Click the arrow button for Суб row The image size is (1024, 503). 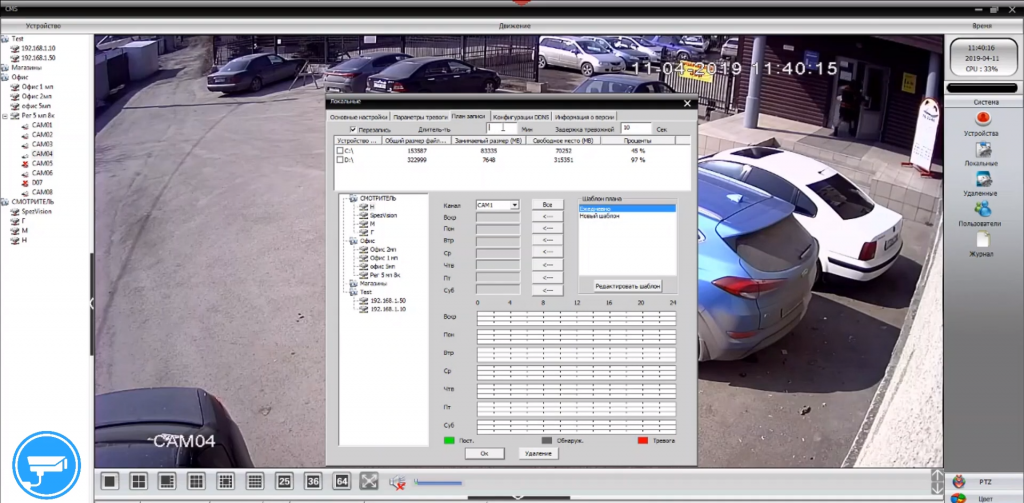(547, 290)
